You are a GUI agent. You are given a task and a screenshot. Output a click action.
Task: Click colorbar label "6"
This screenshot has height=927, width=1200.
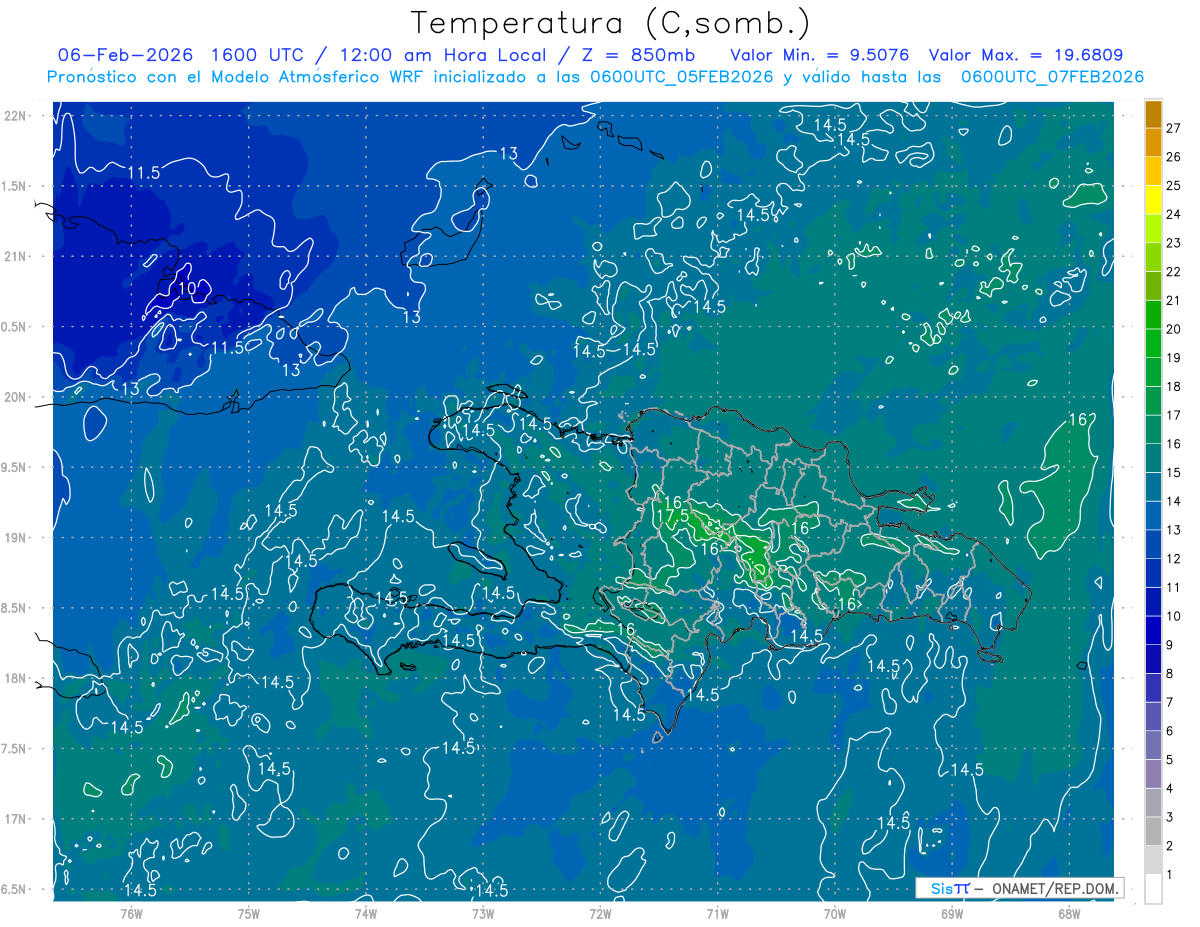tap(1170, 731)
